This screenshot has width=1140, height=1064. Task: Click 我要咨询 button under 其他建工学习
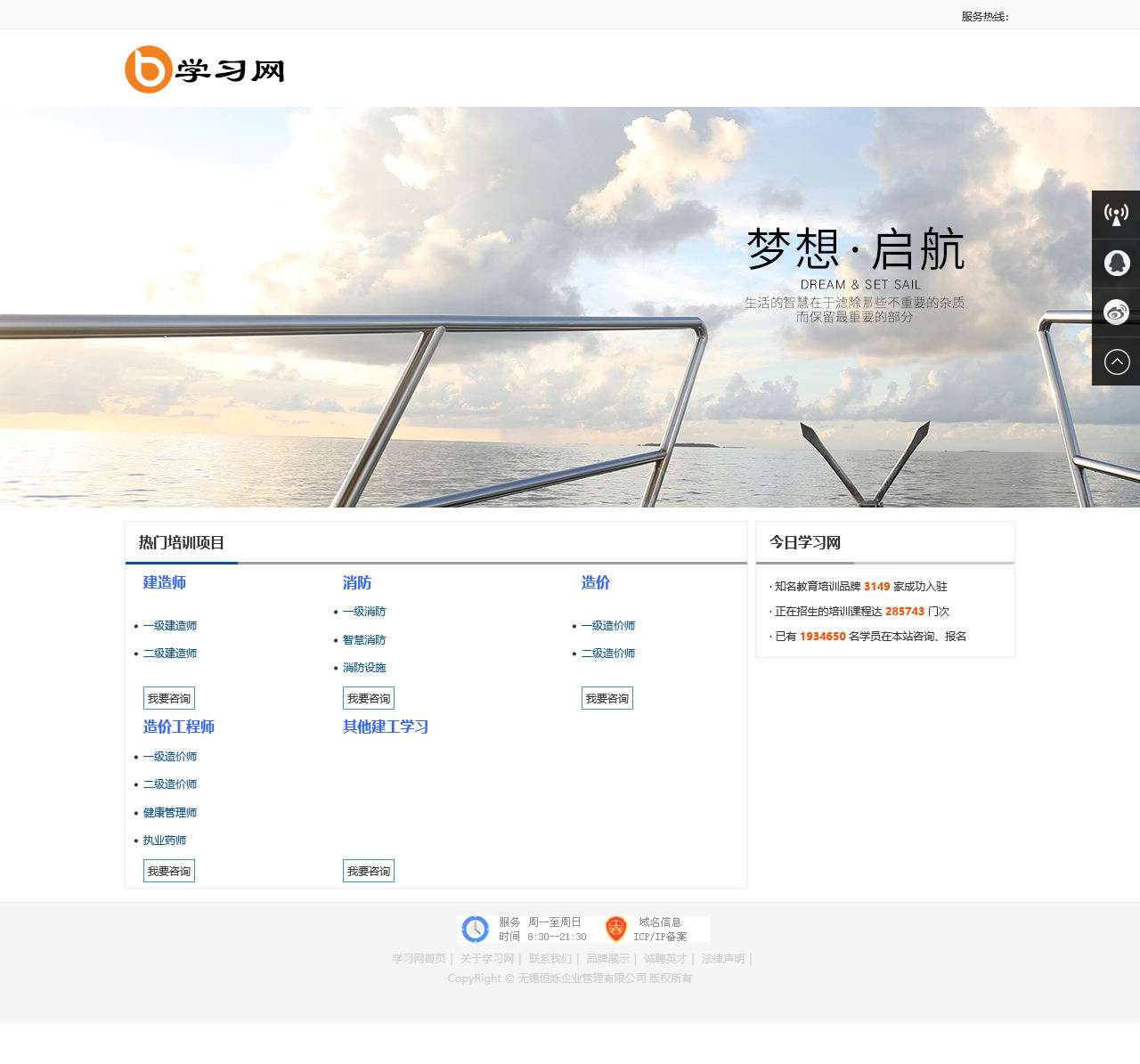point(369,871)
